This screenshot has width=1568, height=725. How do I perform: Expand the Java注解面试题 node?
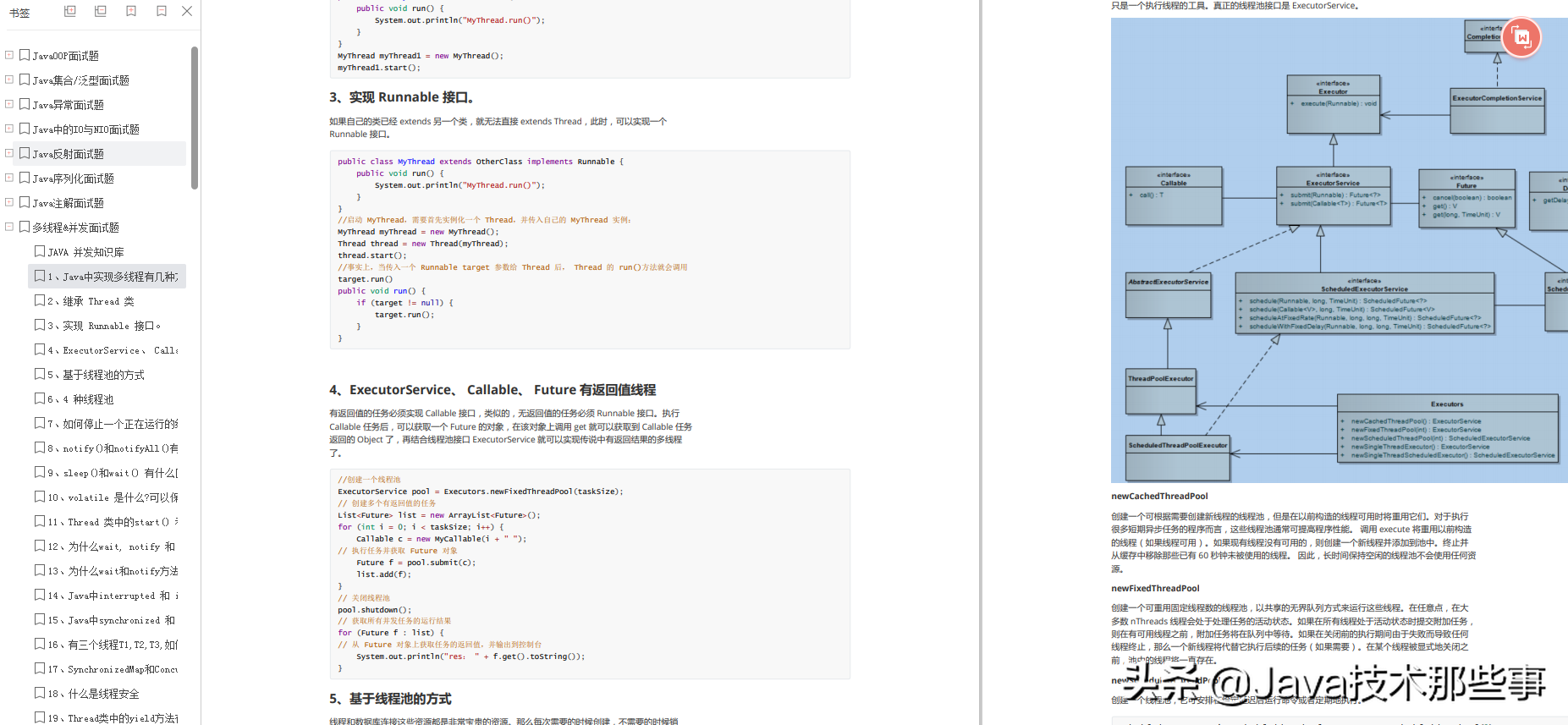(9, 202)
